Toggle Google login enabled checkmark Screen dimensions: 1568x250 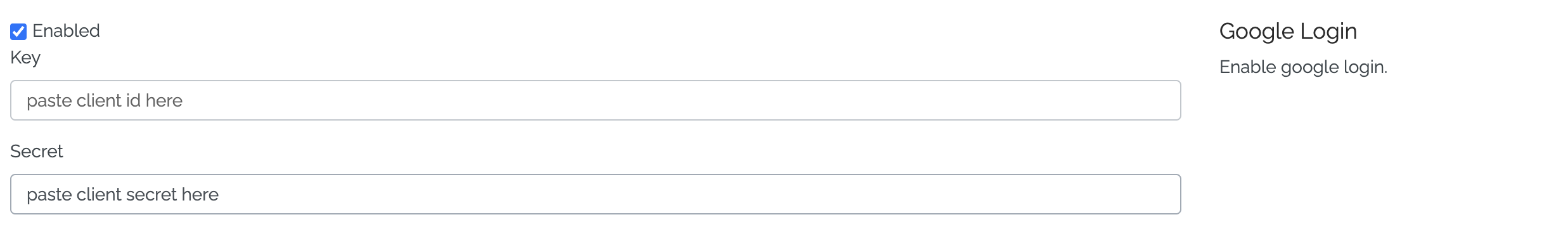click(x=18, y=31)
